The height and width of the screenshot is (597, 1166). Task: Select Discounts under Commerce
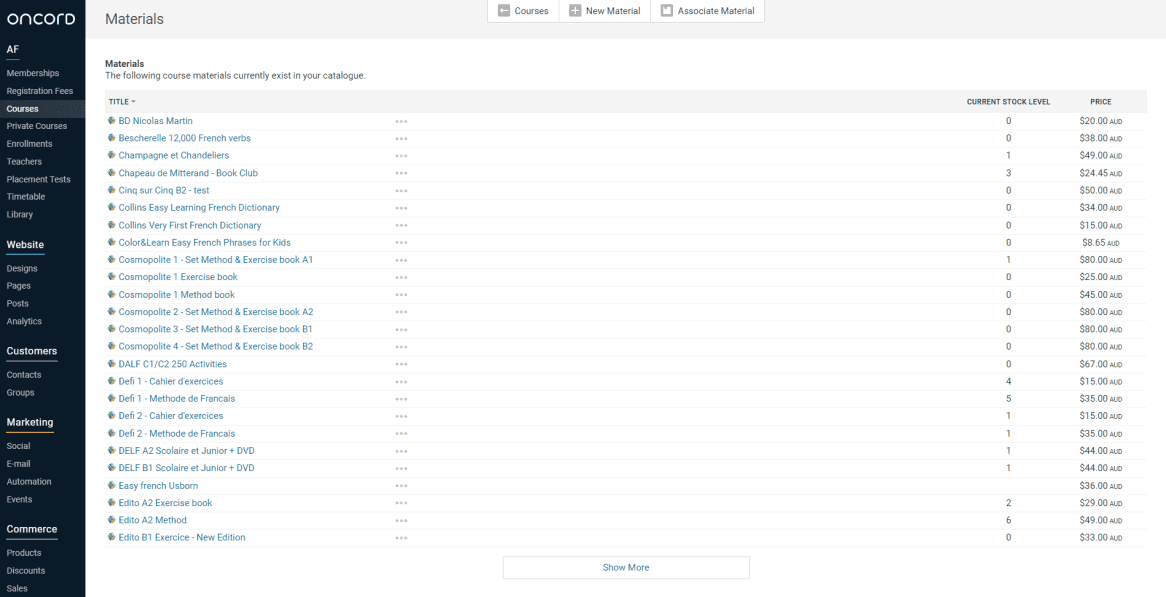pyautogui.click(x=27, y=571)
